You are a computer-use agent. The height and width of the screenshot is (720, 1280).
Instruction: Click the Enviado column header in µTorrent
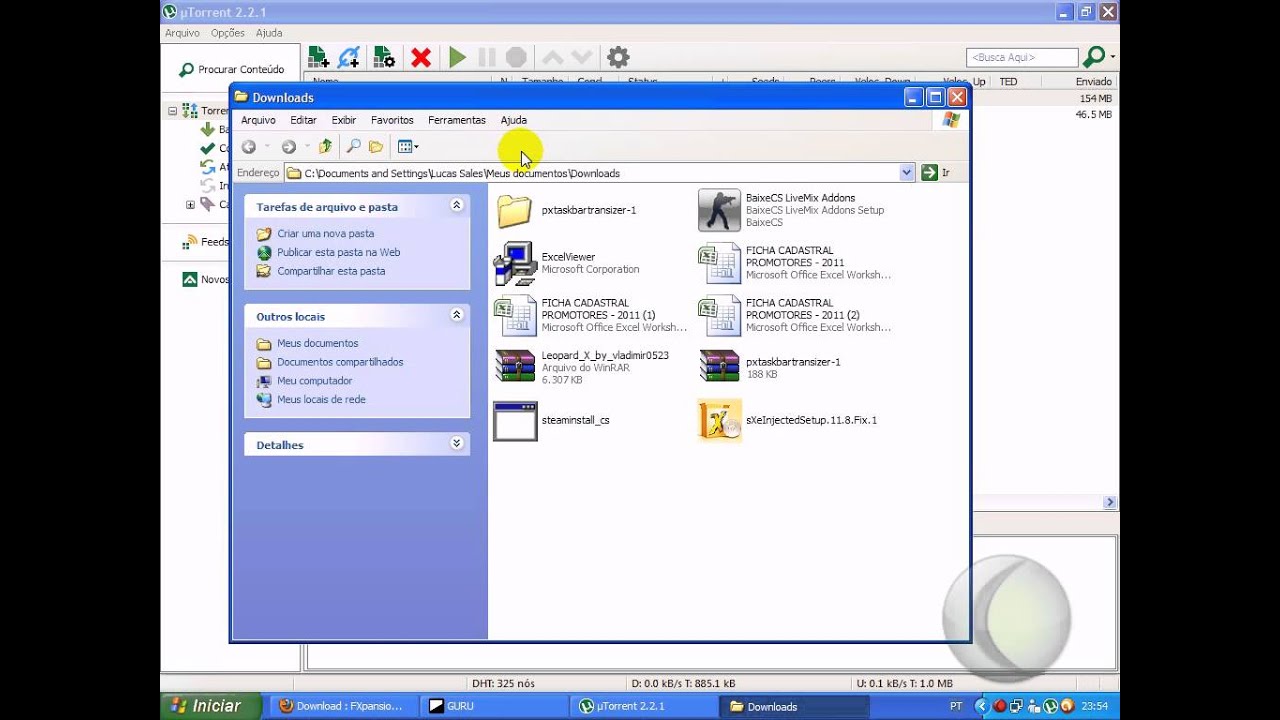[1093, 82]
